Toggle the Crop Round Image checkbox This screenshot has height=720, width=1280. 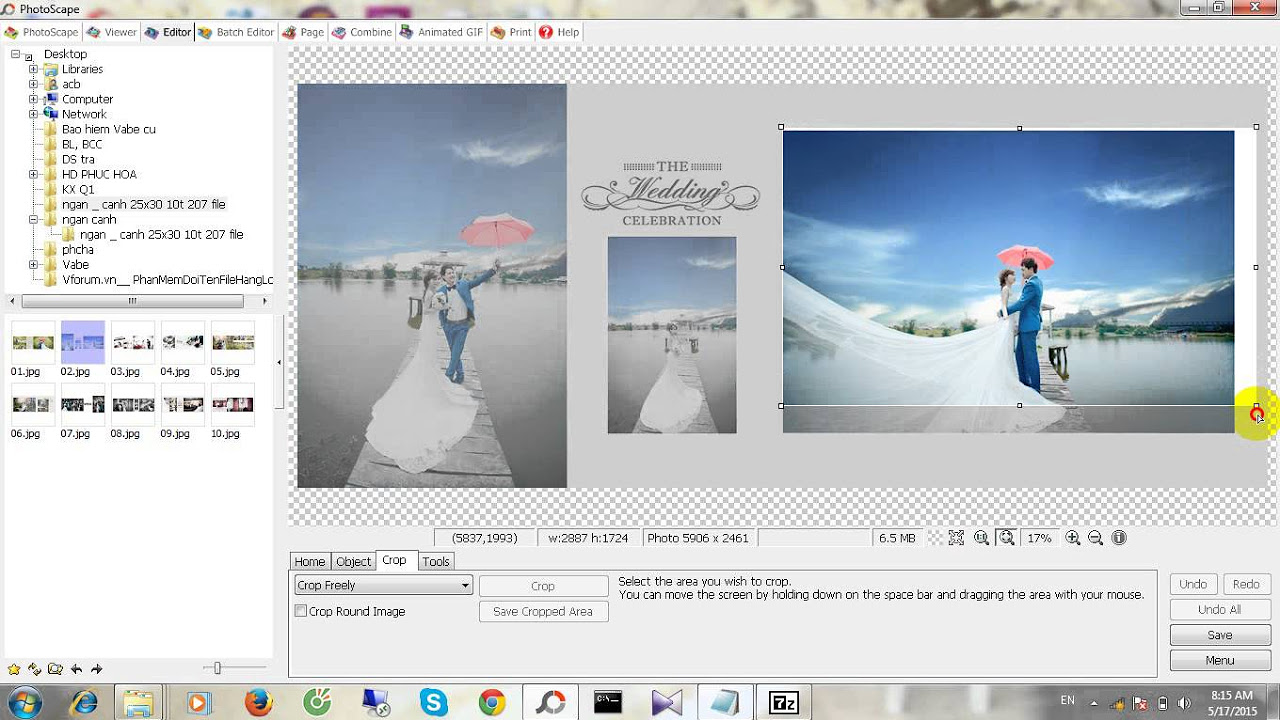[301, 611]
